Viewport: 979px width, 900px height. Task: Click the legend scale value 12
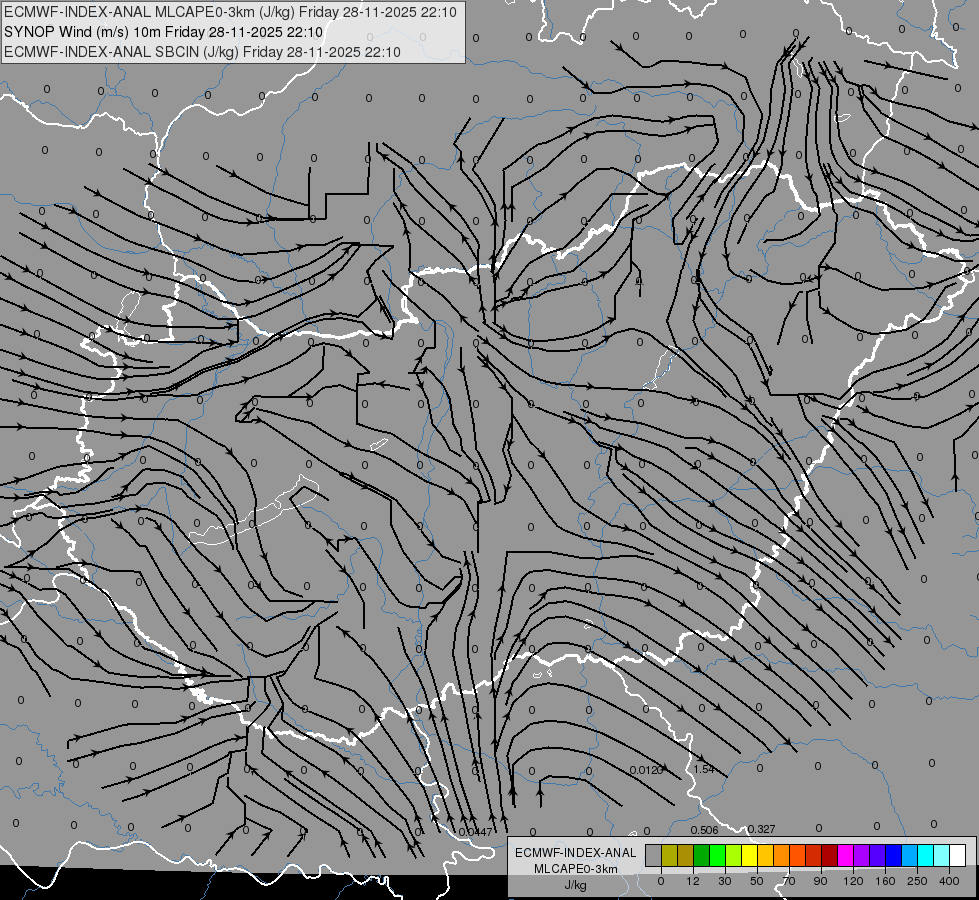pyautogui.click(x=693, y=881)
